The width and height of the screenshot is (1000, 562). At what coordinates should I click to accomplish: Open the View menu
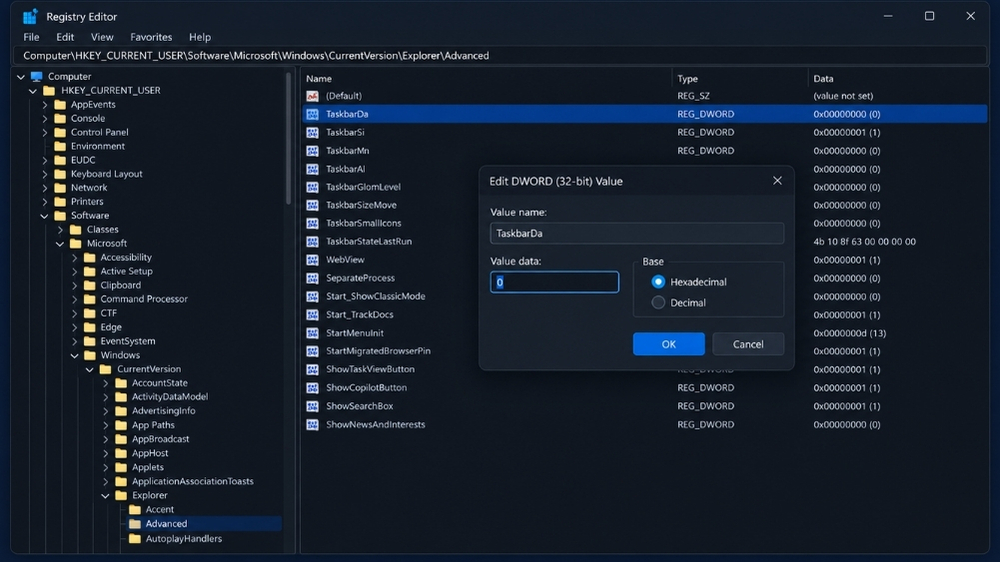(102, 37)
